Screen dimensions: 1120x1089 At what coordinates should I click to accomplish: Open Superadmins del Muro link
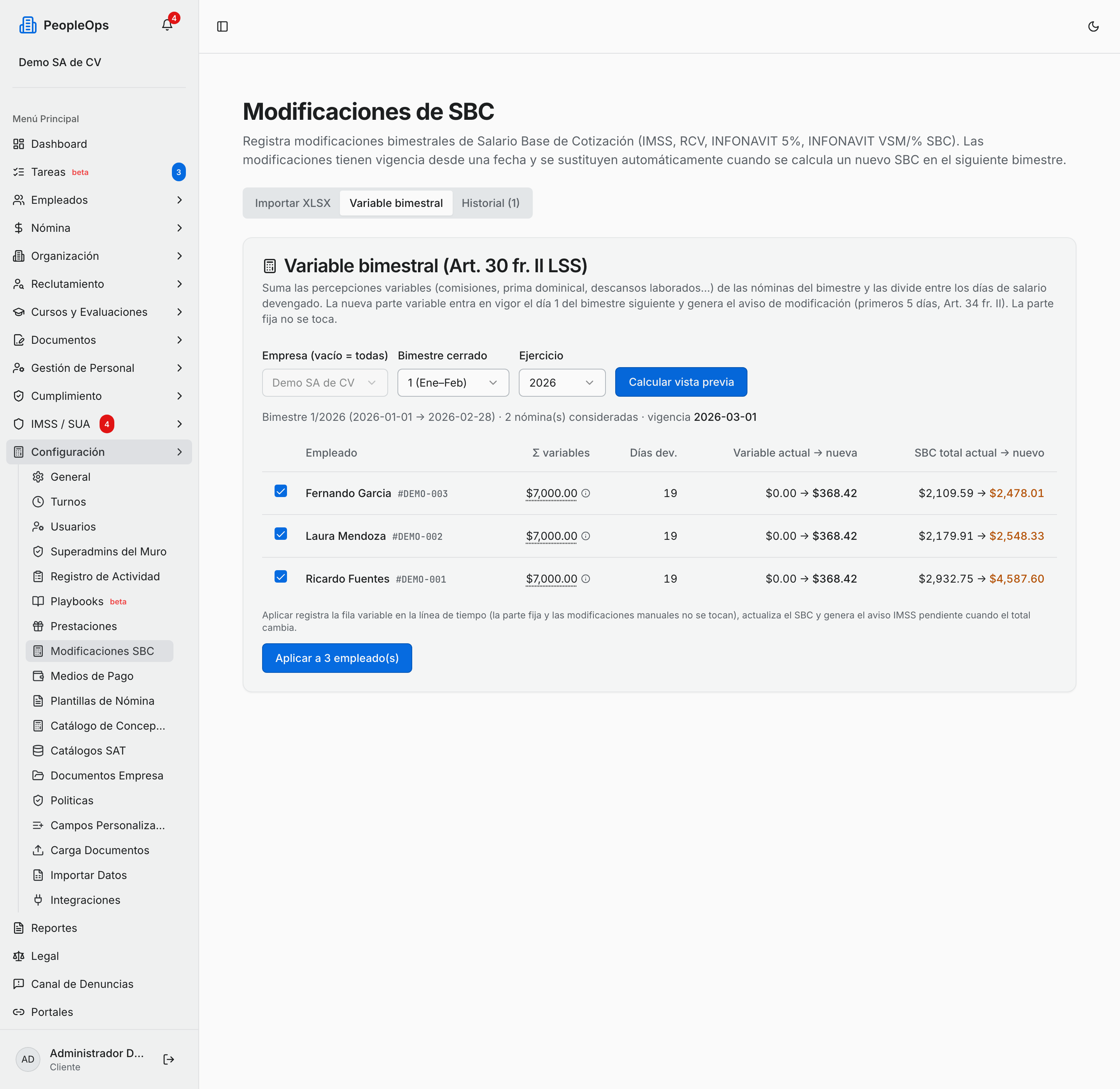point(100,552)
